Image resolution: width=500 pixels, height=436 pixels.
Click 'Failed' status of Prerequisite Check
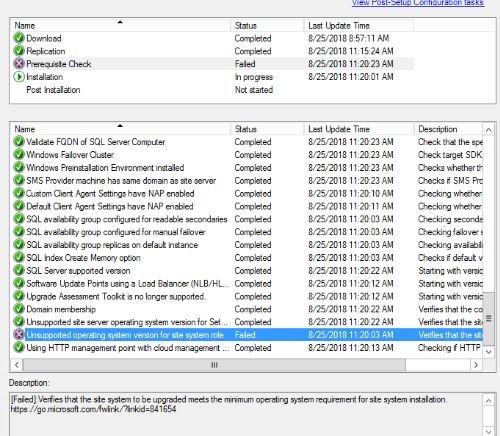245,64
